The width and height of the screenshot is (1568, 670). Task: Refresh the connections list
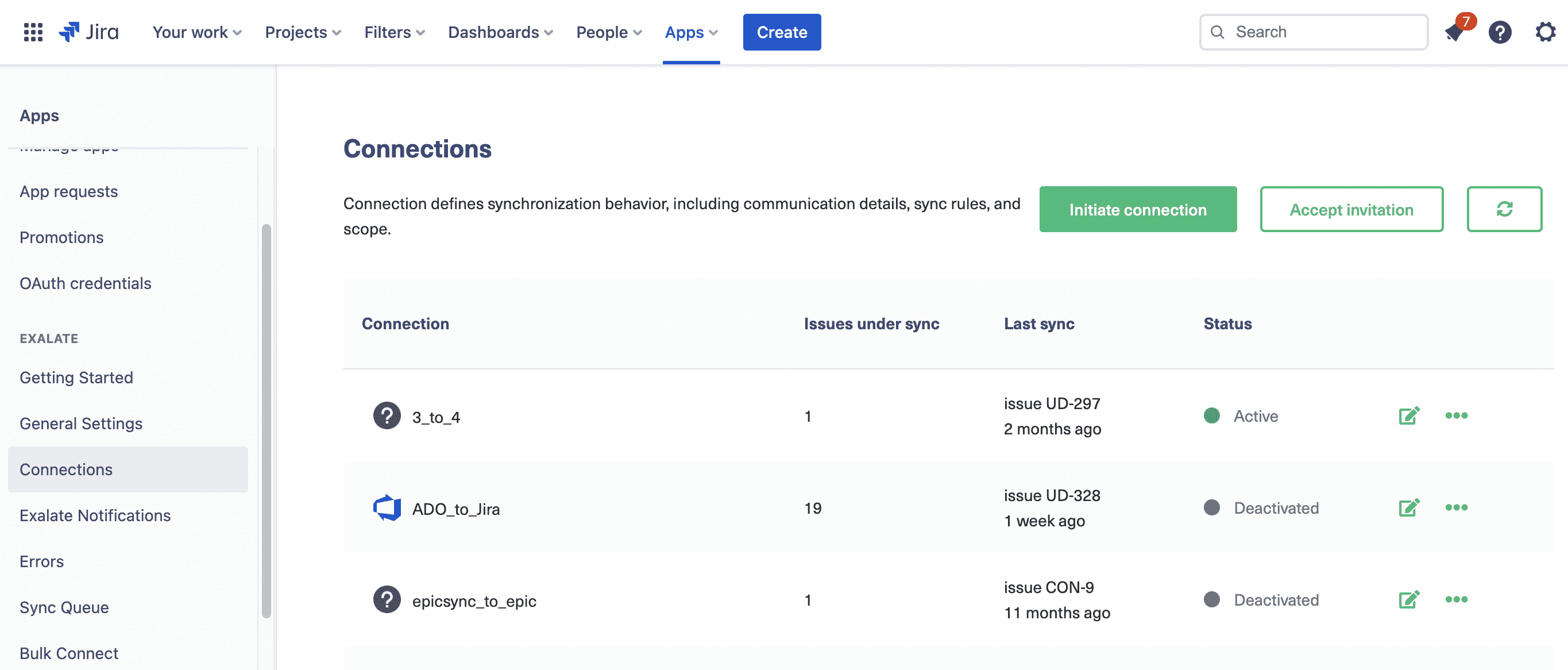[1504, 209]
